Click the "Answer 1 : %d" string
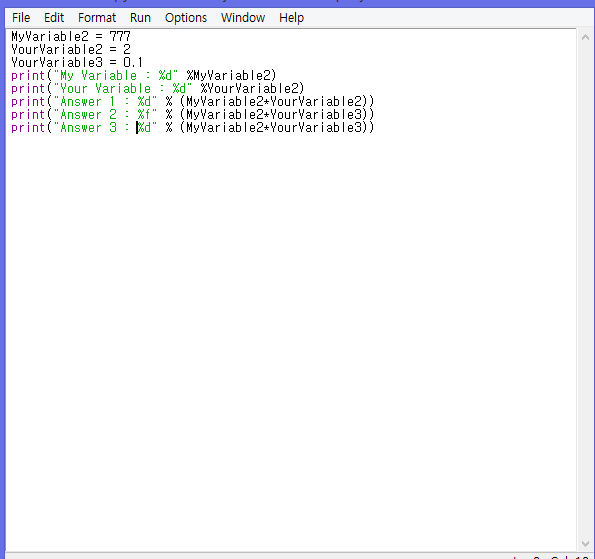 pyautogui.click(x=105, y=101)
